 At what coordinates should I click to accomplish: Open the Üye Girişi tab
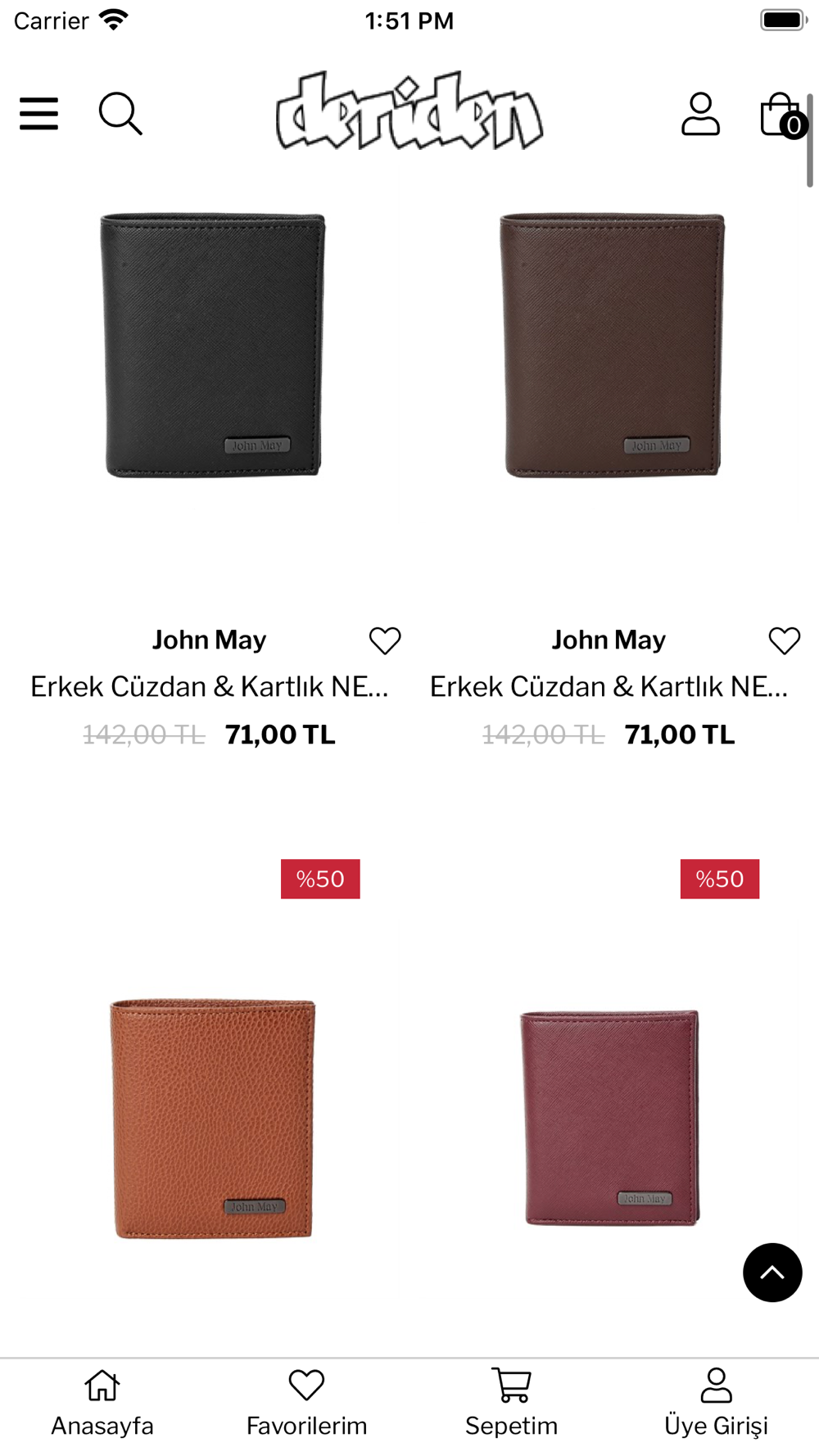[x=717, y=1404]
